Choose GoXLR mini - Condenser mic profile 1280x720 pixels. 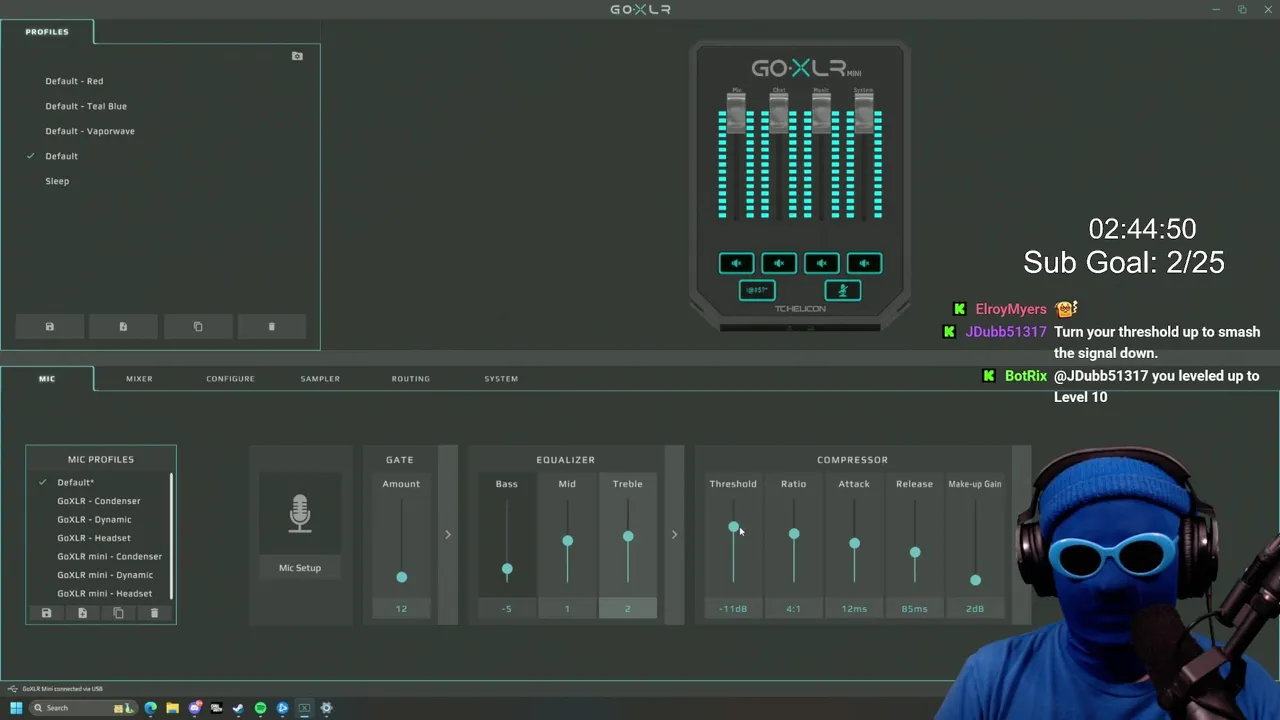109,557
